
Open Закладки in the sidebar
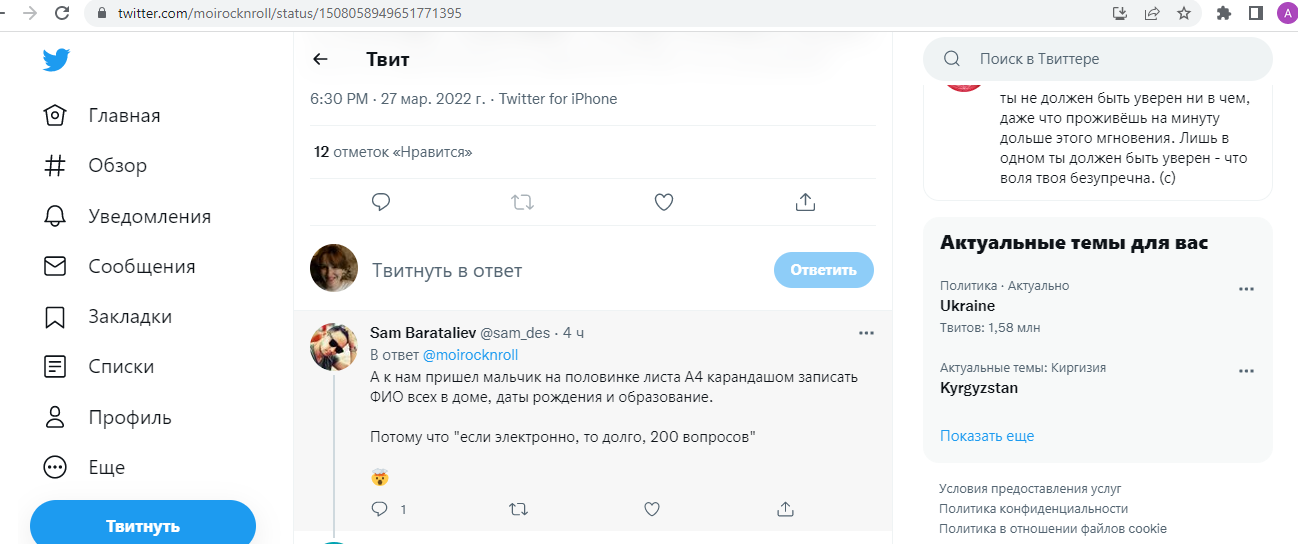point(130,316)
